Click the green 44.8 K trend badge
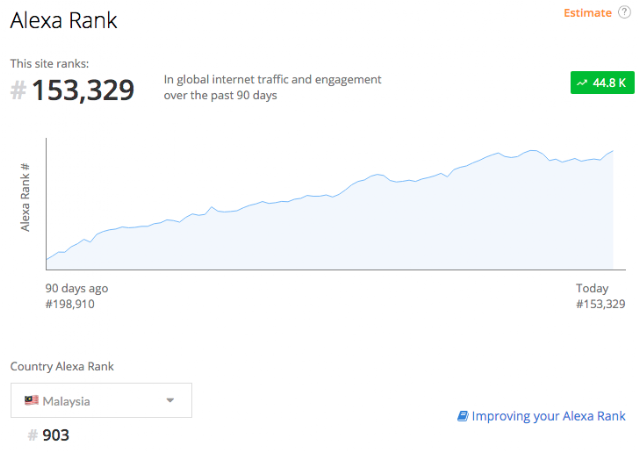The image size is (640, 453). (602, 82)
